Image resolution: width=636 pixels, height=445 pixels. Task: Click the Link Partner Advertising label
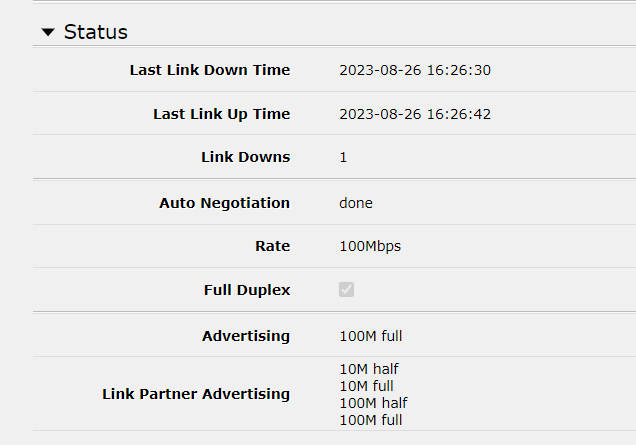(x=196, y=394)
